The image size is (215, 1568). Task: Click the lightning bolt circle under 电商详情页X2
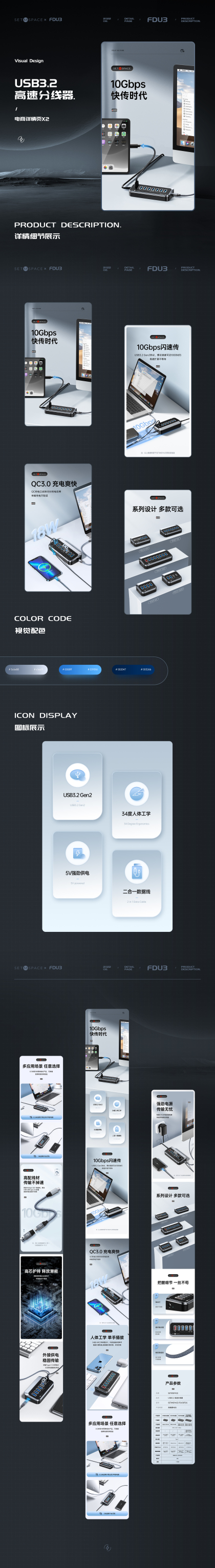(20, 139)
